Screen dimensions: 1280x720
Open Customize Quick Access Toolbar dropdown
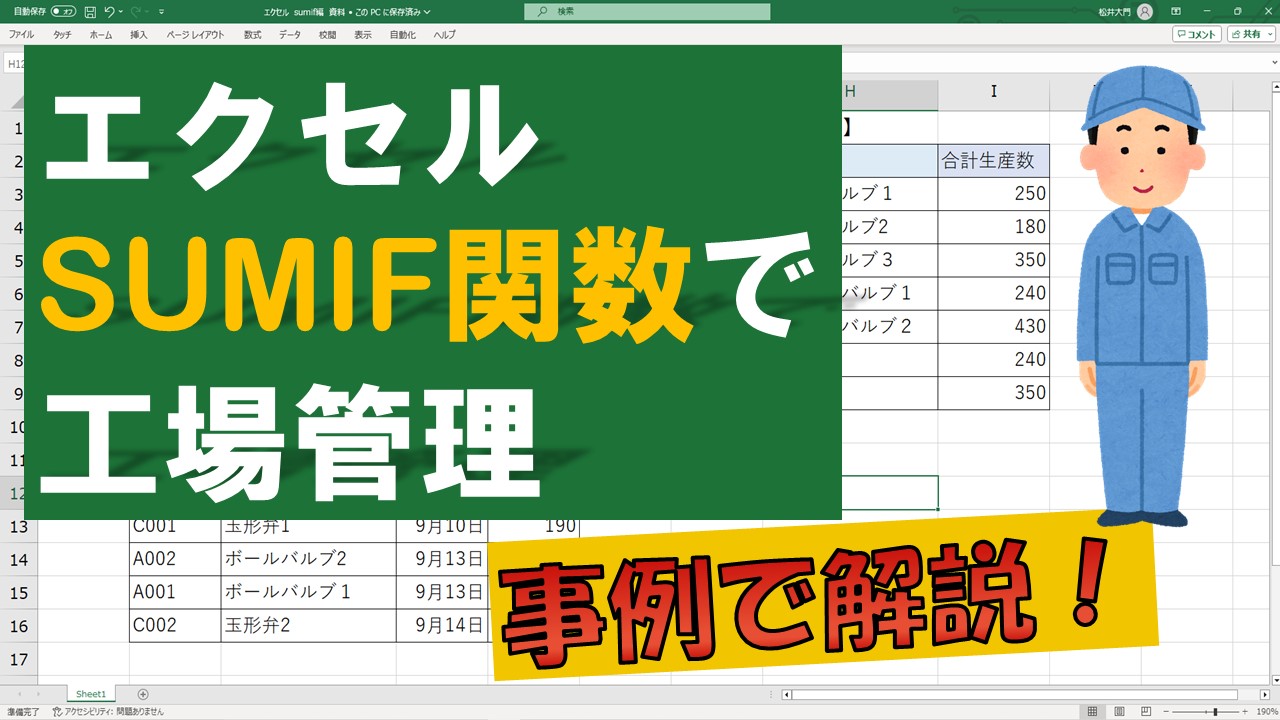click(x=160, y=12)
